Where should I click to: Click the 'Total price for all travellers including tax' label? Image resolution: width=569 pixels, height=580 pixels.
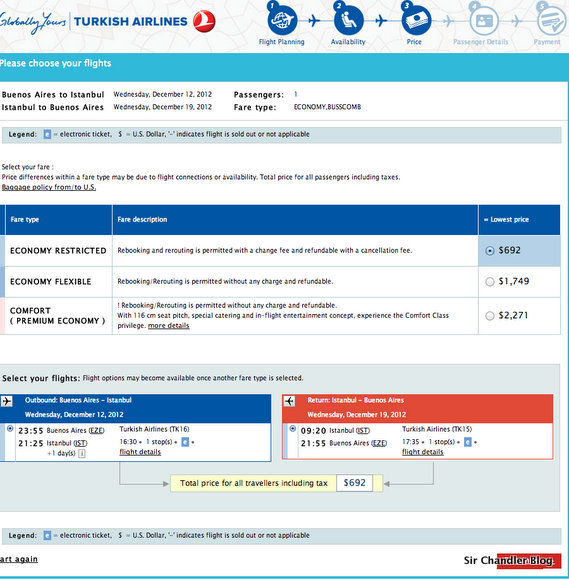254,483
